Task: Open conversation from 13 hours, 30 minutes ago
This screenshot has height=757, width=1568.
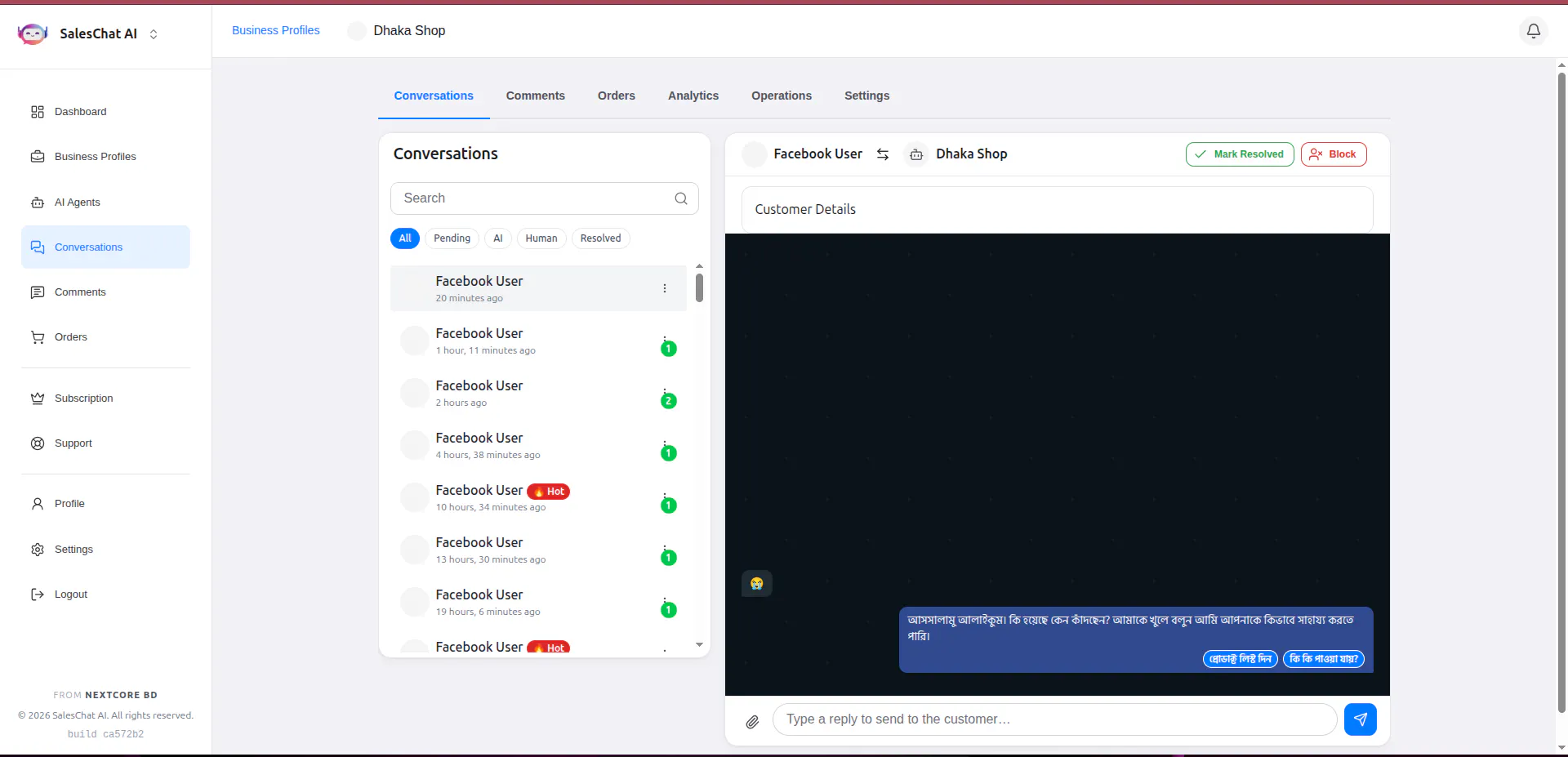Action: click(538, 550)
